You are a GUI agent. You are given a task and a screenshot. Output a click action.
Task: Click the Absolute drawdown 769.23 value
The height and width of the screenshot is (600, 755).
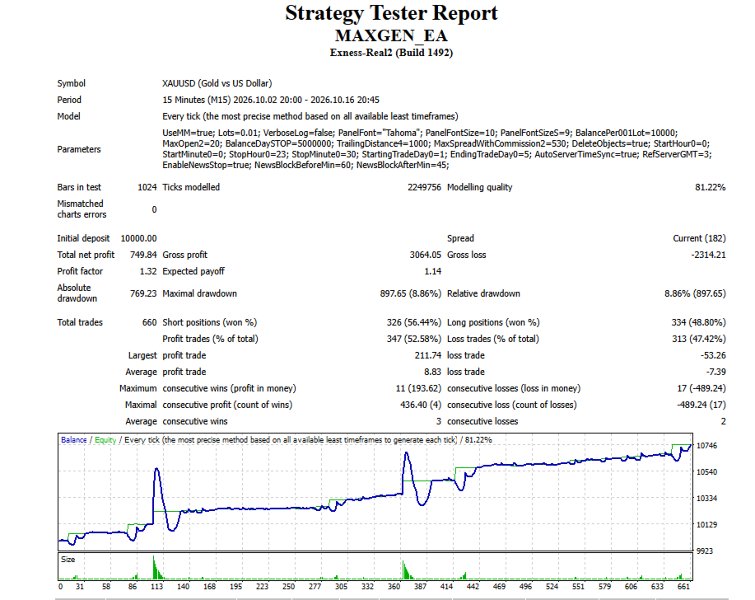(x=143, y=293)
